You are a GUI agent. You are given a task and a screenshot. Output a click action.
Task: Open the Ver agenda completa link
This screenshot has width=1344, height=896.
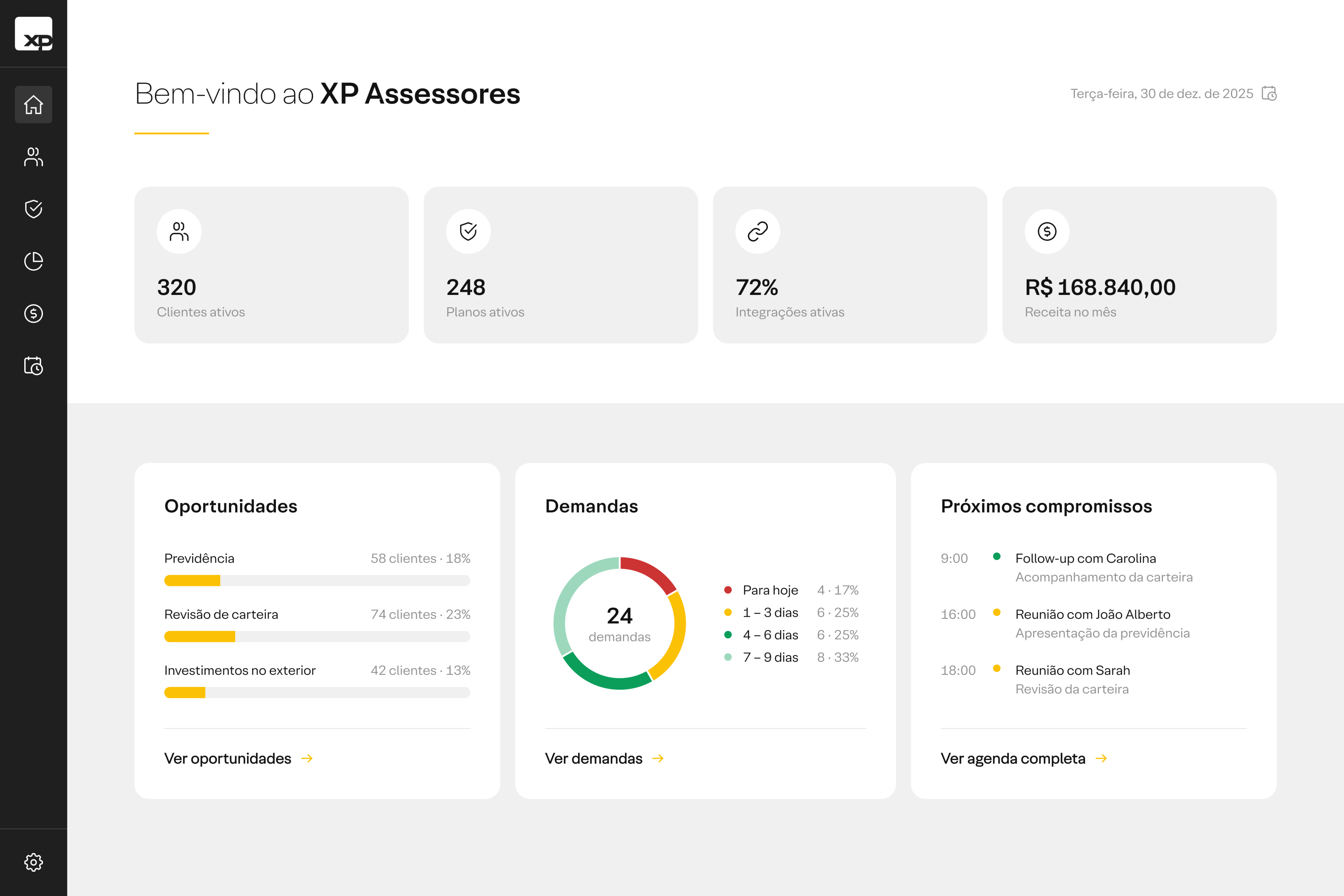1013,758
